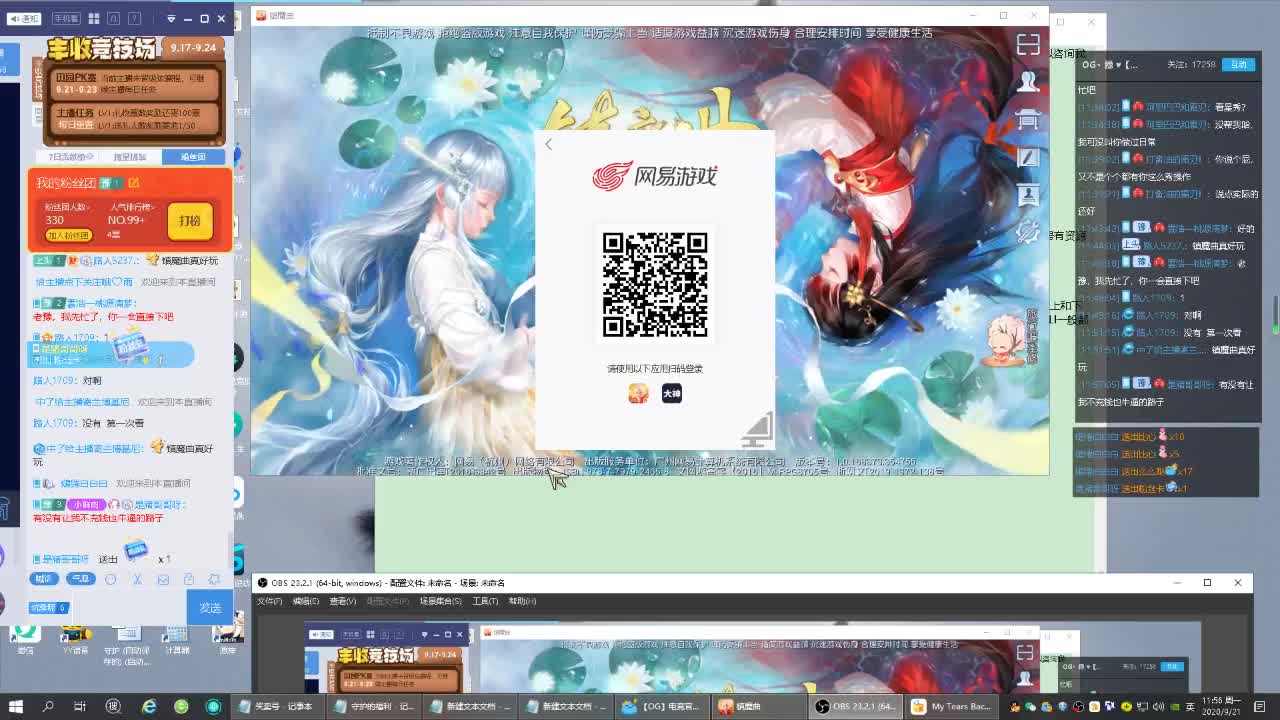
Task: Click the scissors icon in chat toolbar
Action: coord(137,579)
